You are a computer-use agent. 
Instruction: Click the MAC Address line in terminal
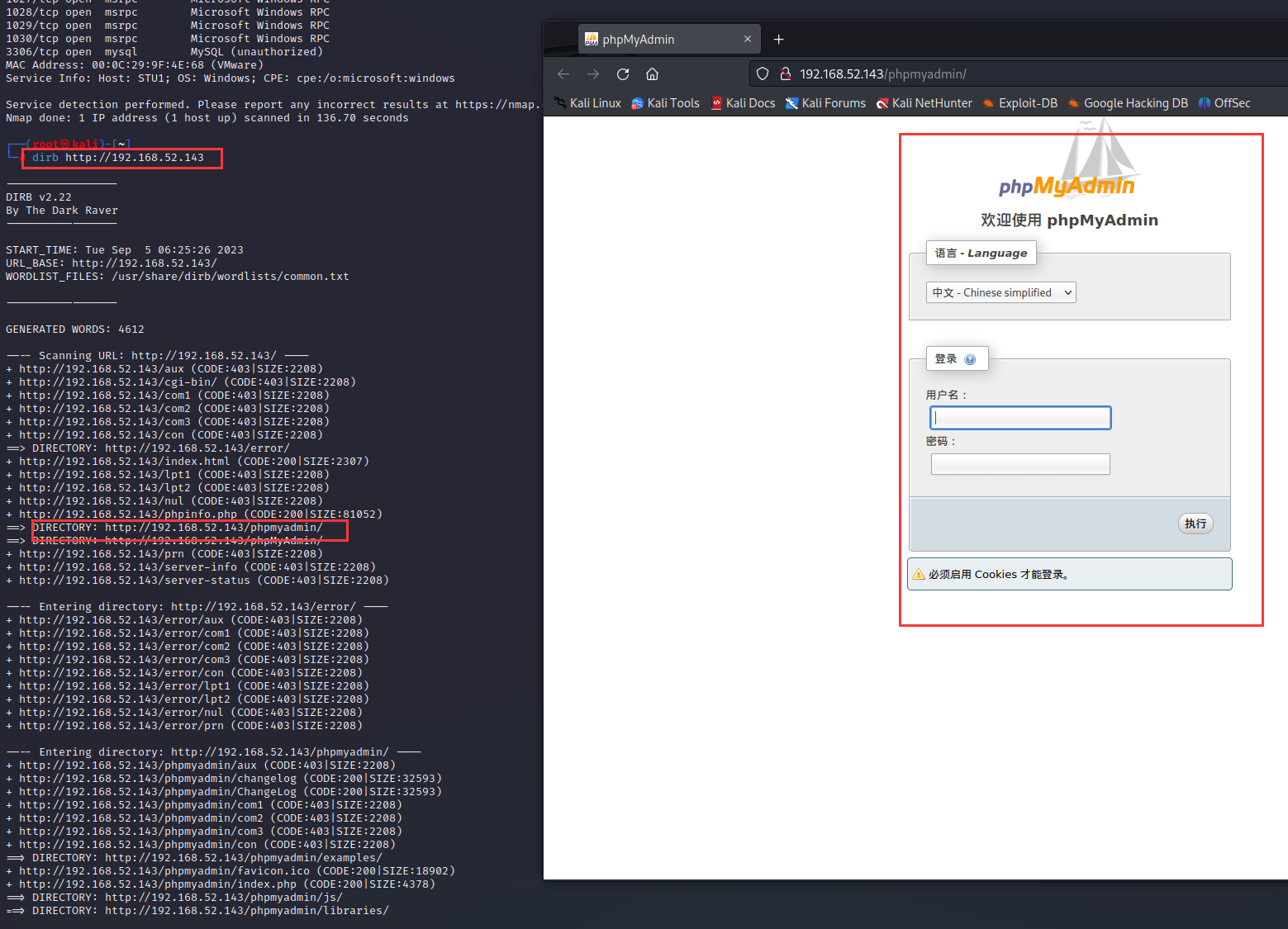135,65
